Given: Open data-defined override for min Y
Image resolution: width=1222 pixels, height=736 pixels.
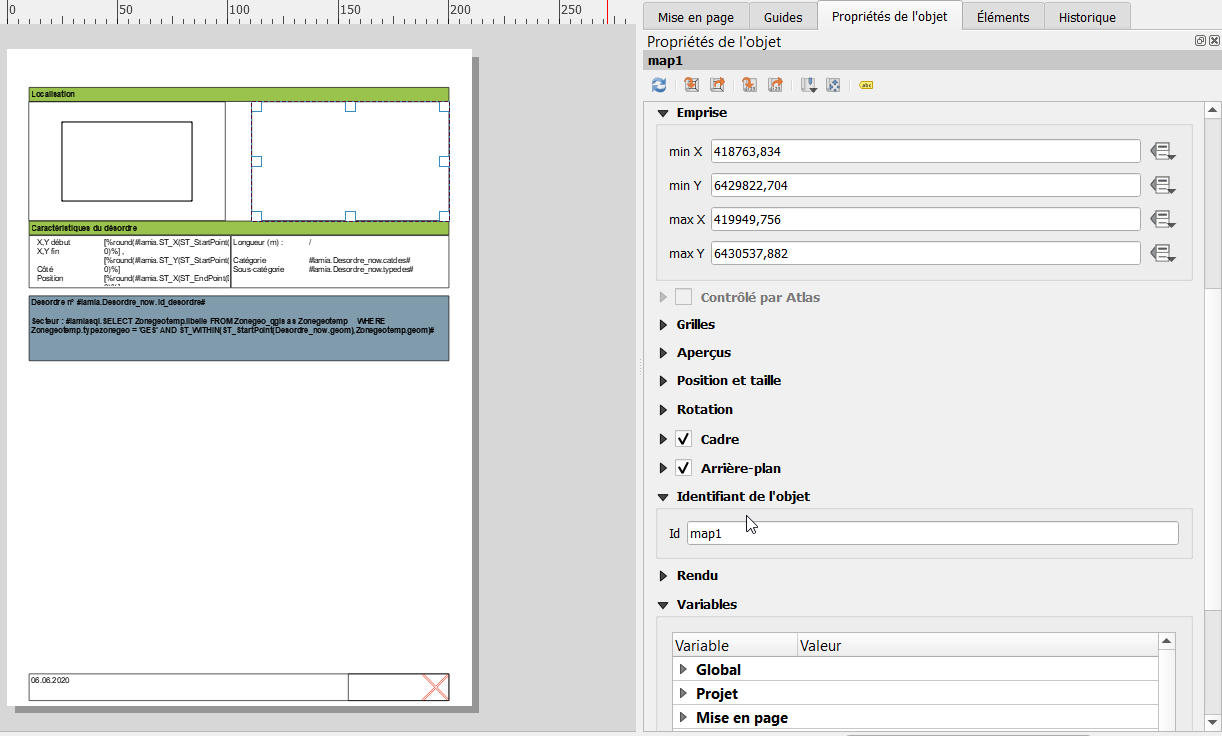Looking at the screenshot, I should 1162,185.
